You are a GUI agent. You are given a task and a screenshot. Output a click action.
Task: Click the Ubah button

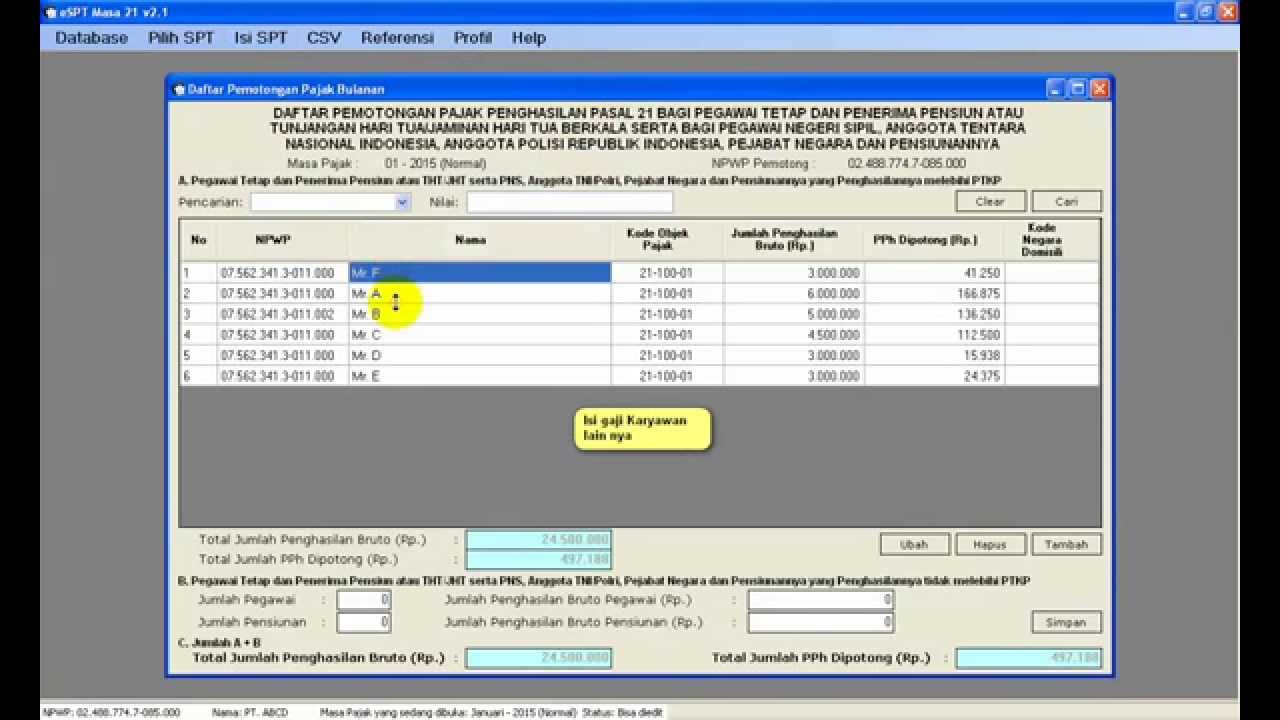914,545
